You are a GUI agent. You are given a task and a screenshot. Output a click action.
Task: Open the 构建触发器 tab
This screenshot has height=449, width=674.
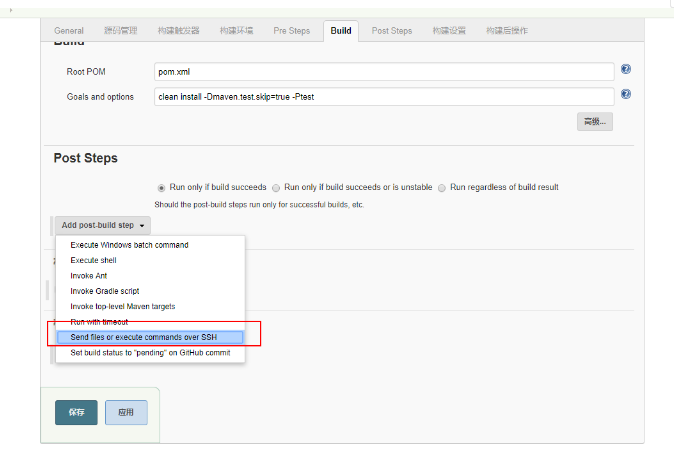[x=178, y=31]
